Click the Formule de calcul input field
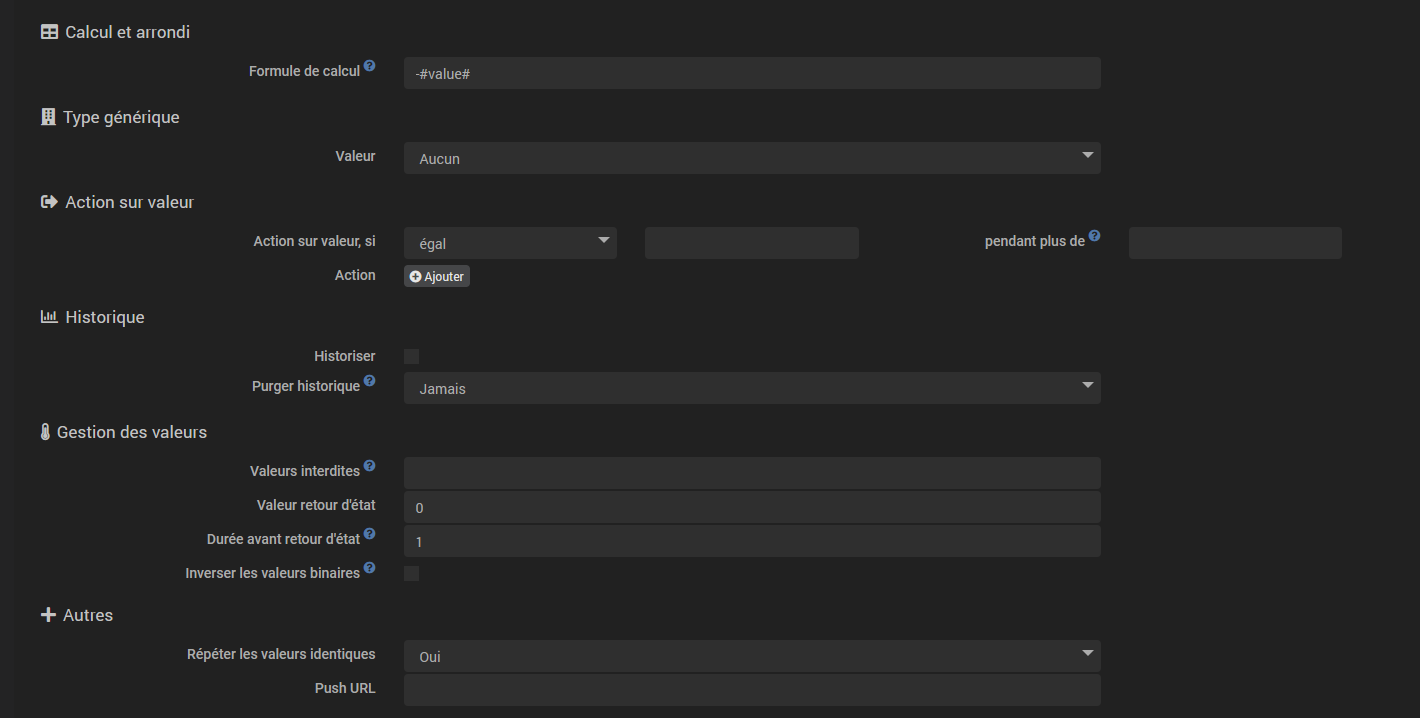Viewport: 1420px width, 718px height. [752, 73]
